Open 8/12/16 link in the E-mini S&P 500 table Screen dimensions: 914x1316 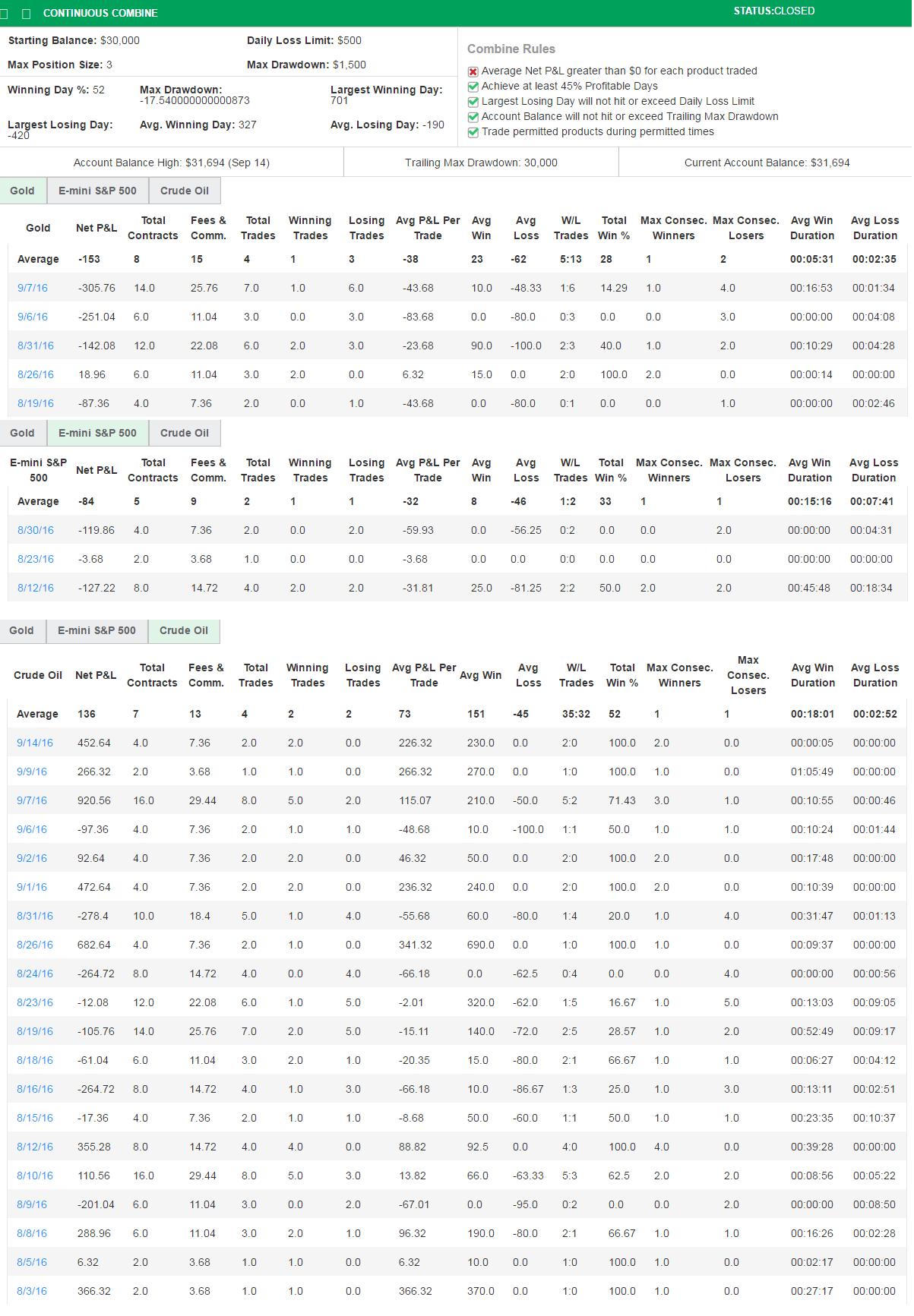click(x=36, y=588)
